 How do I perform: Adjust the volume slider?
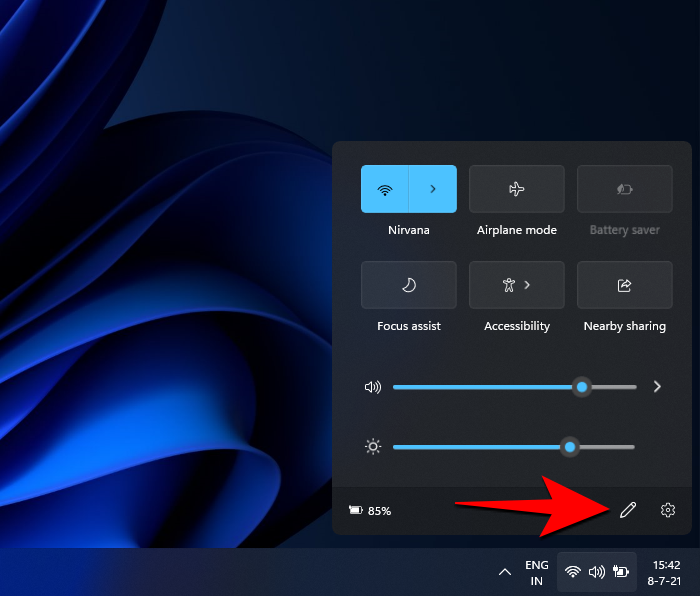coord(515,387)
